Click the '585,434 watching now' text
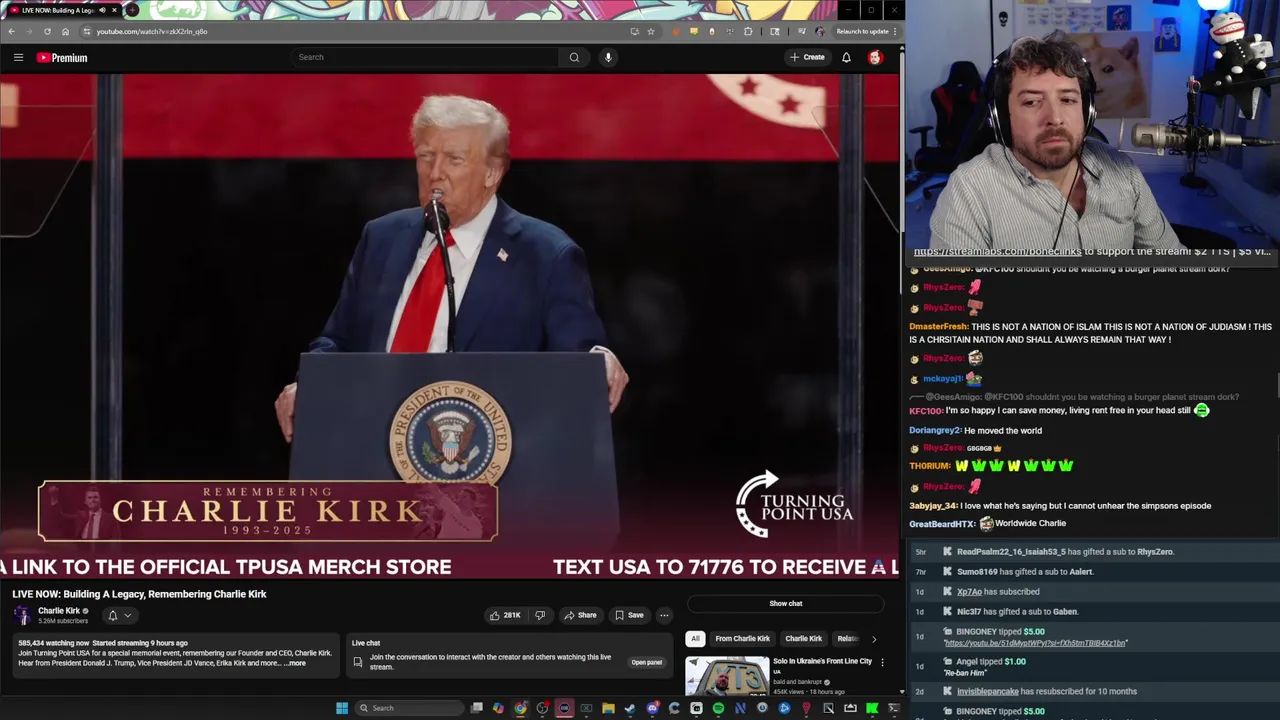This screenshot has width=1280, height=720. click(x=54, y=643)
